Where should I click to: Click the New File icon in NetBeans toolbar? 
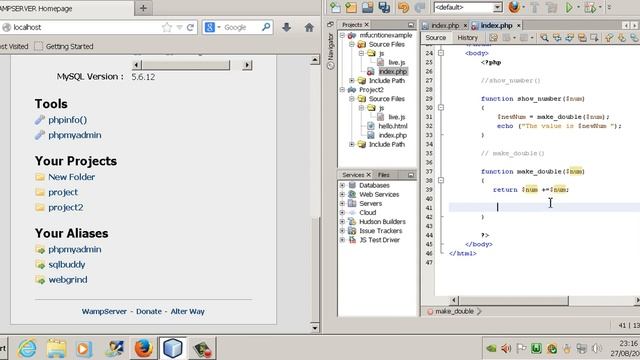tap(335, 7)
